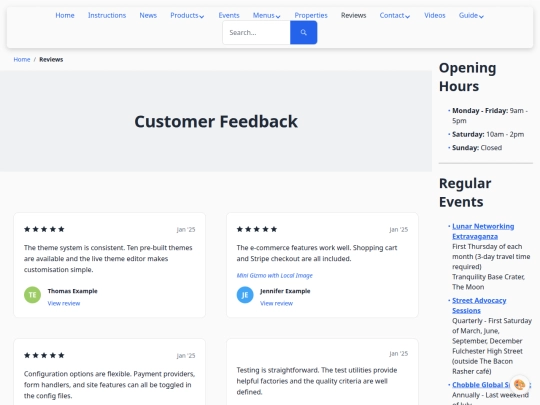Image resolution: width=540 pixels, height=405 pixels.
Task: Click the Testing is straightforward review text
Action: [317, 381]
